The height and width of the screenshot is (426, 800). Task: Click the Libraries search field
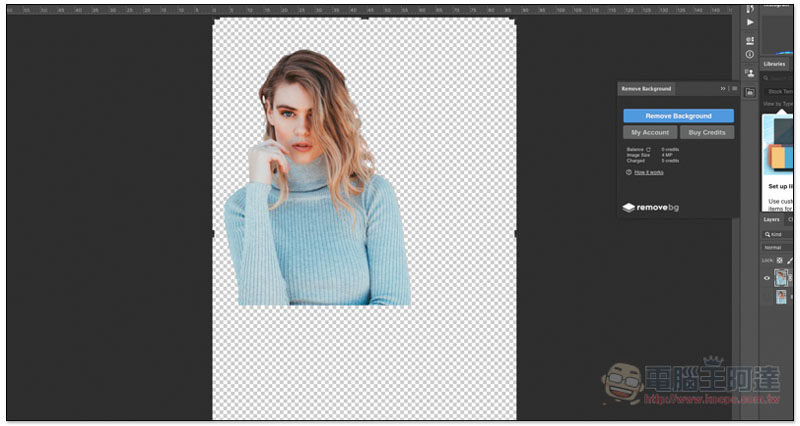(778, 78)
